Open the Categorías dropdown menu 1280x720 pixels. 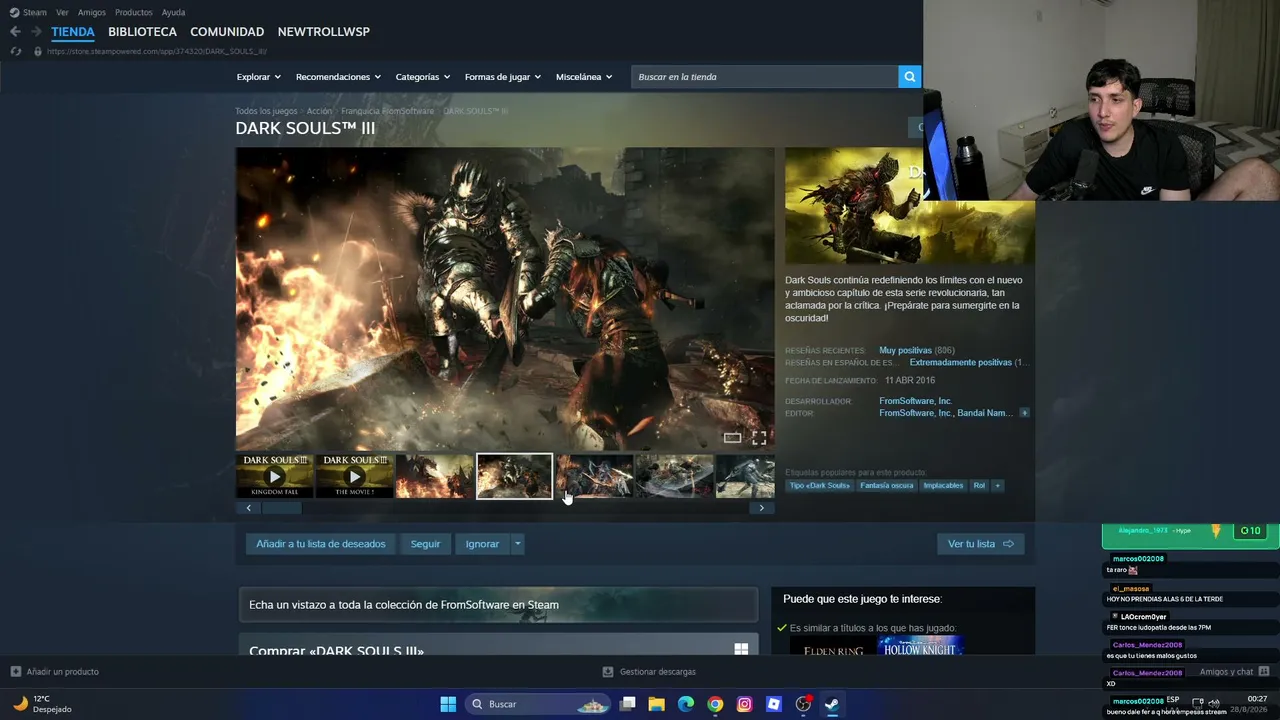click(x=423, y=77)
